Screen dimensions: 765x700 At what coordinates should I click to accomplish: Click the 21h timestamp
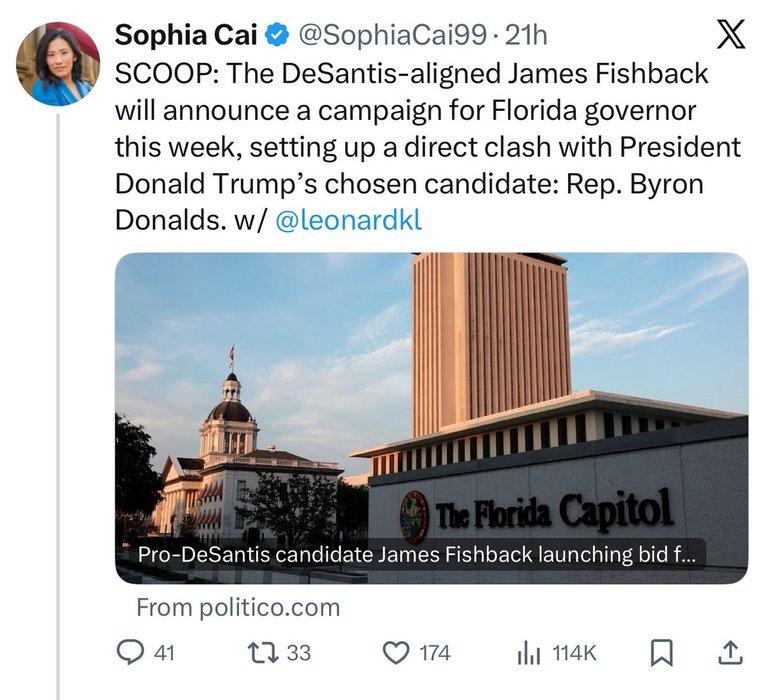[x=527, y=36]
